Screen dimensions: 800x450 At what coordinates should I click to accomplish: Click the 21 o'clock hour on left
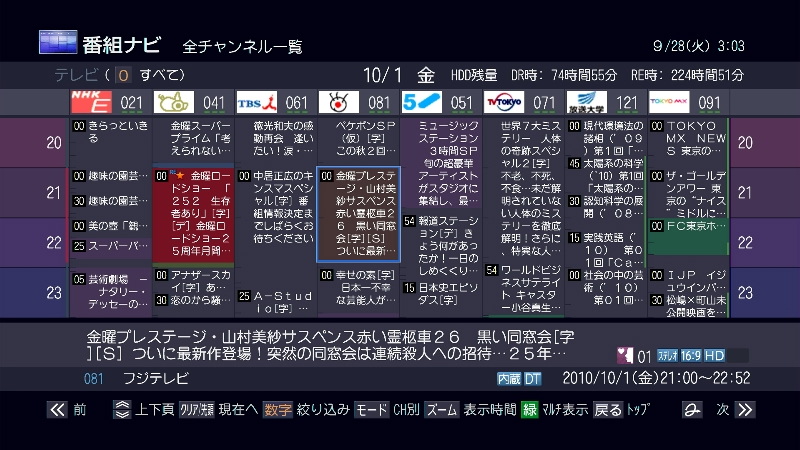click(x=54, y=192)
